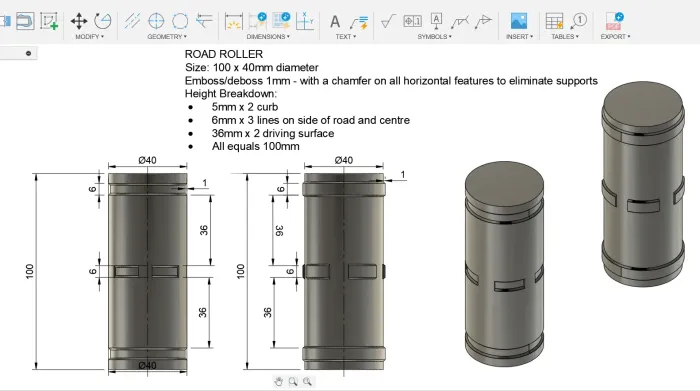Expand the SYMBOLS dropdown menu
700x391 pixels.
coord(434,37)
